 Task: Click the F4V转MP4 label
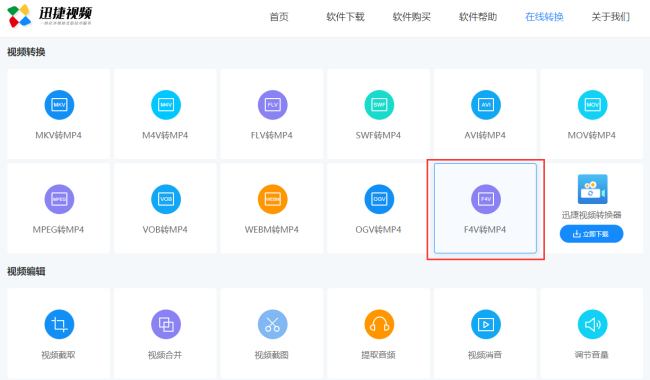pos(485,230)
